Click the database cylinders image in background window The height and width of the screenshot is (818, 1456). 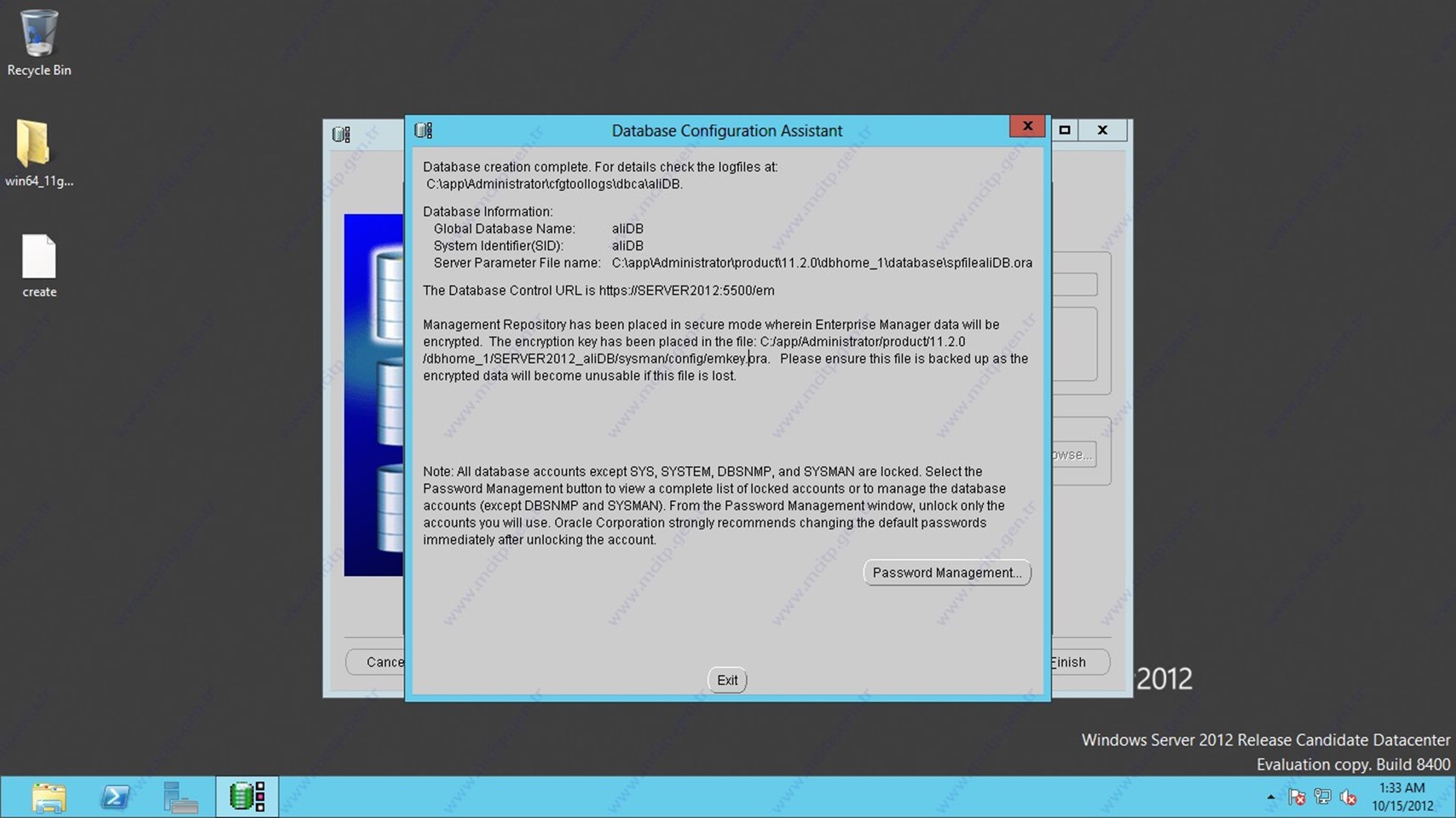pos(374,395)
